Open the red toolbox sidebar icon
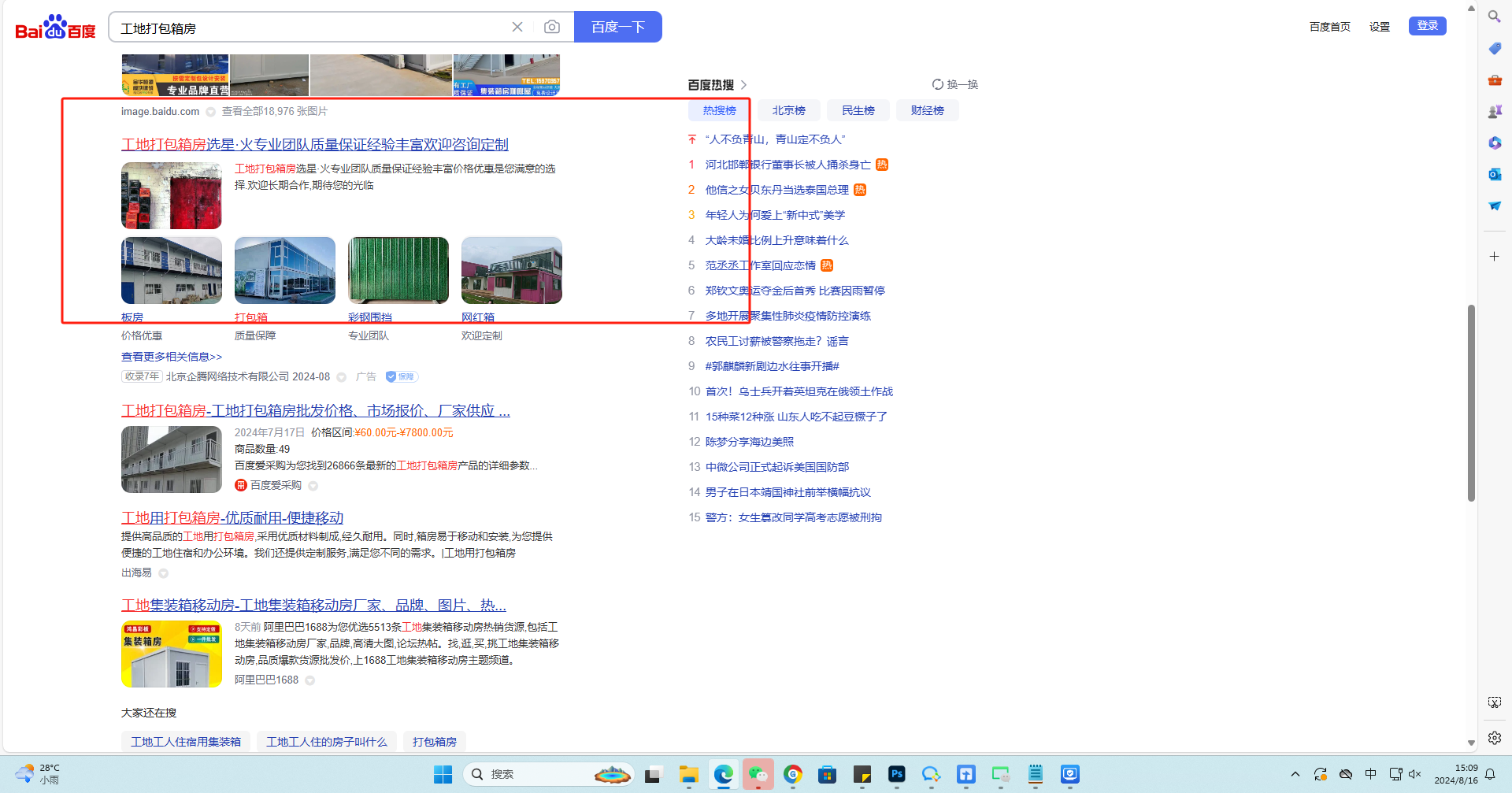Screen dimensions: 1512x793 pos(1494,80)
